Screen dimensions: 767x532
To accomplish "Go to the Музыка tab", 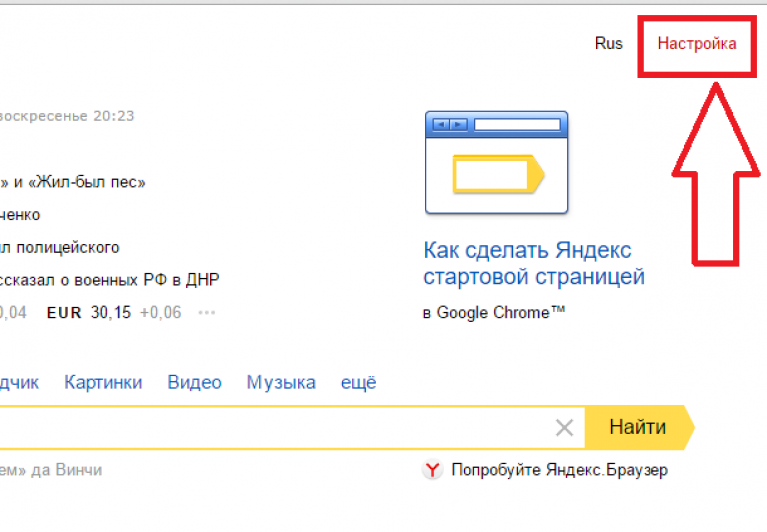I will coord(281,382).
